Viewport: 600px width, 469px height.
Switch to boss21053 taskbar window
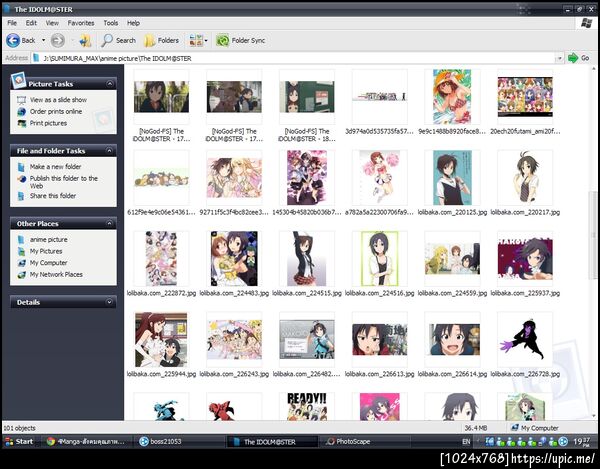click(179, 441)
